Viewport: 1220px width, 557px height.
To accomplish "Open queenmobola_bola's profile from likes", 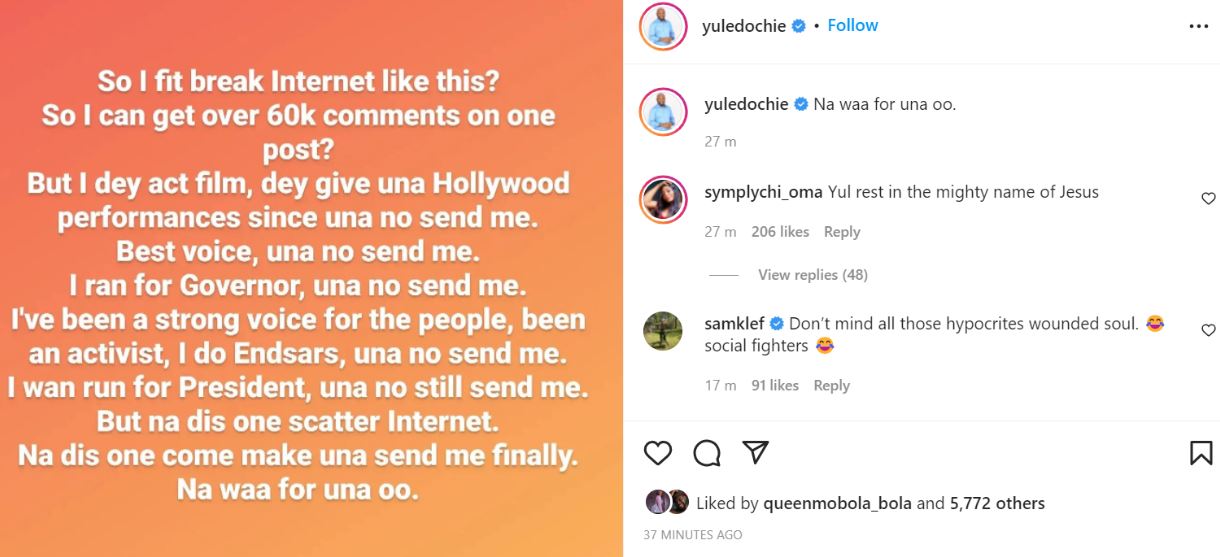I will (837, 504).
